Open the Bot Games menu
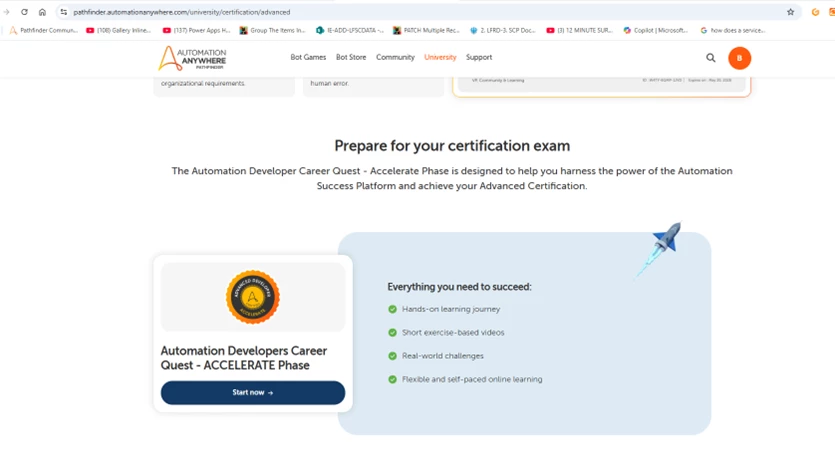 point(308,57)
